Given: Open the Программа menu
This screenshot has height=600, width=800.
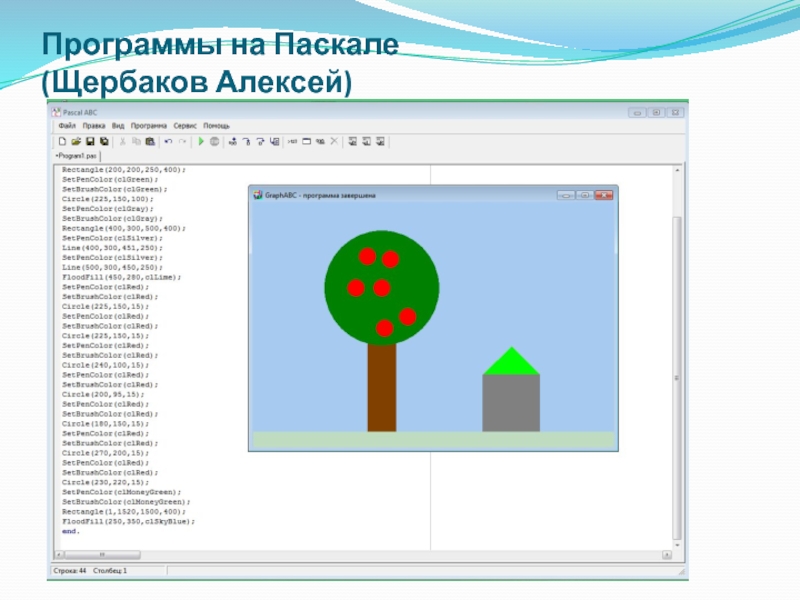Looking at the screenshot, I should coord(148,126).
